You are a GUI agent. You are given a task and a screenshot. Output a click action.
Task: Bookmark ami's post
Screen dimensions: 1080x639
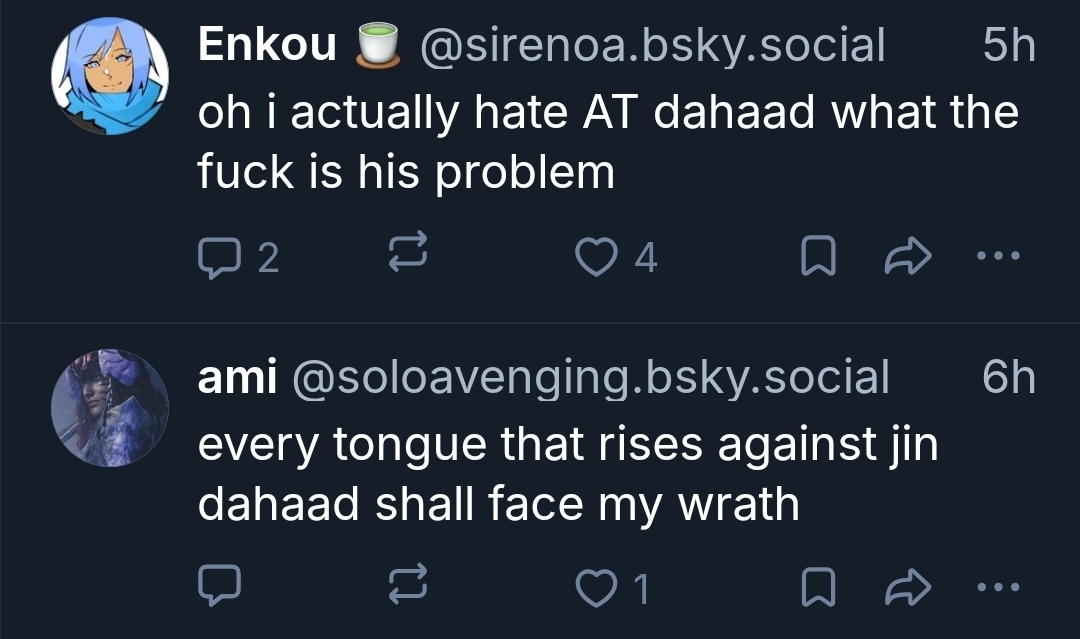[x=819, y=588]
